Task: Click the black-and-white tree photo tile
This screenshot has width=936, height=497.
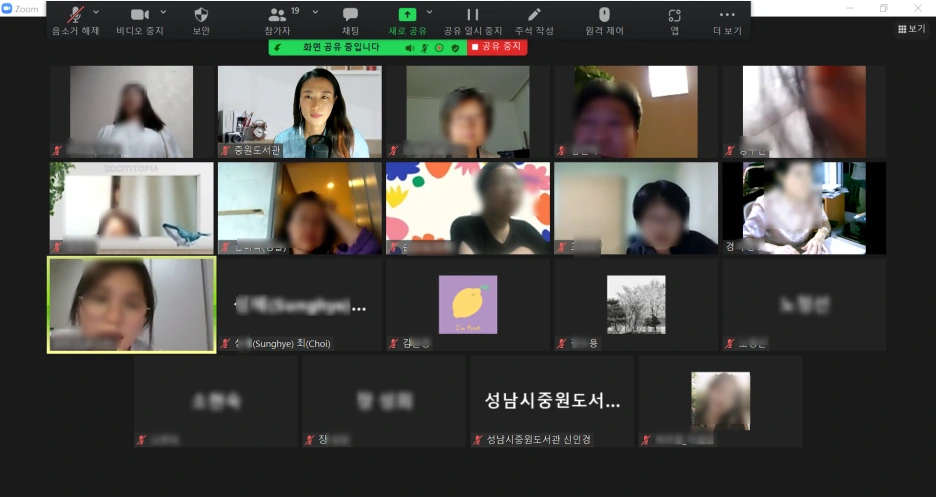Action: point(636,304)
